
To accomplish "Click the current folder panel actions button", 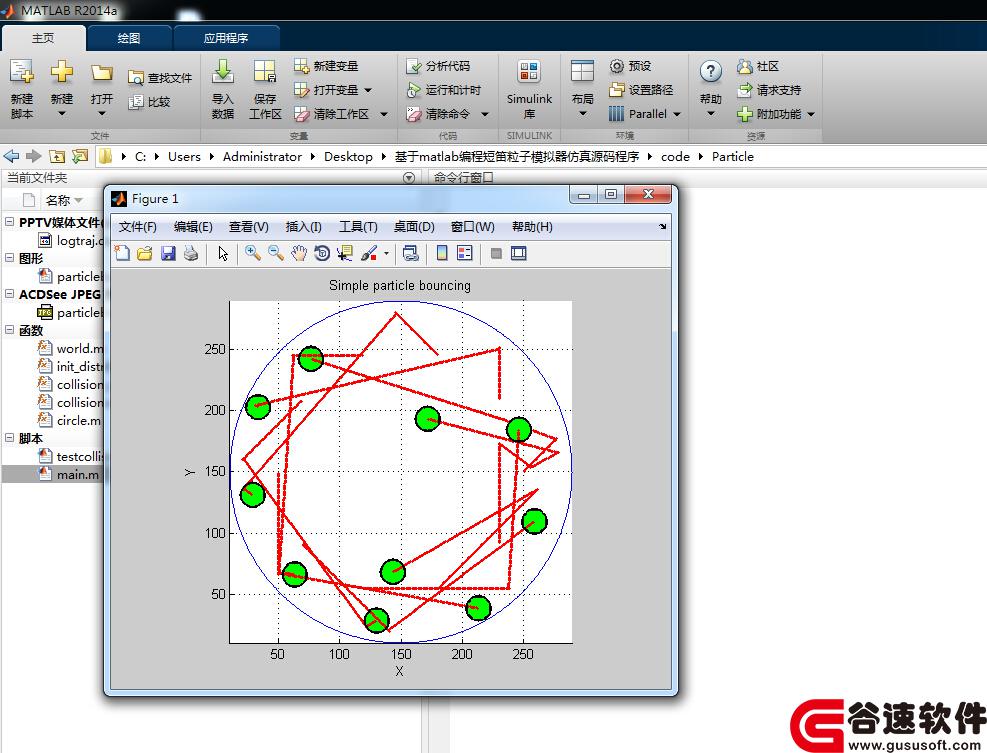I will click(409, 178).
